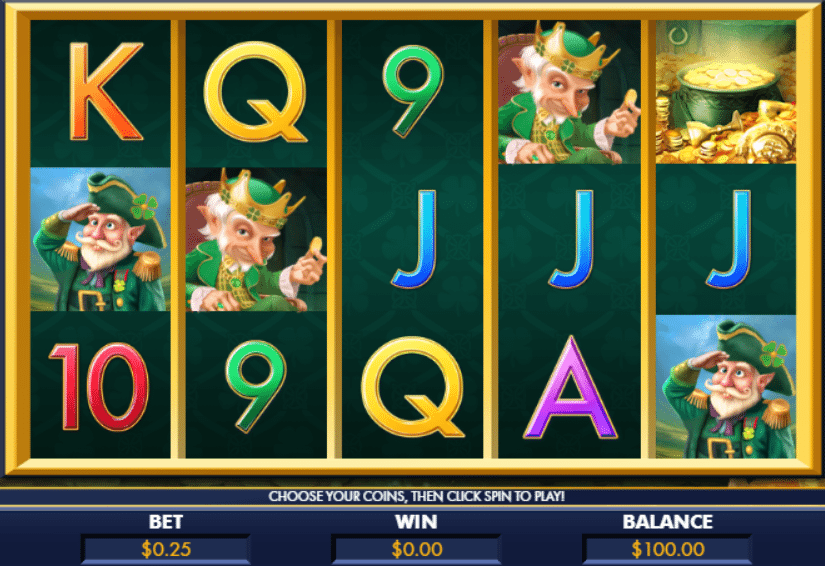Click the $0.00 win amount display

point(416,550)
